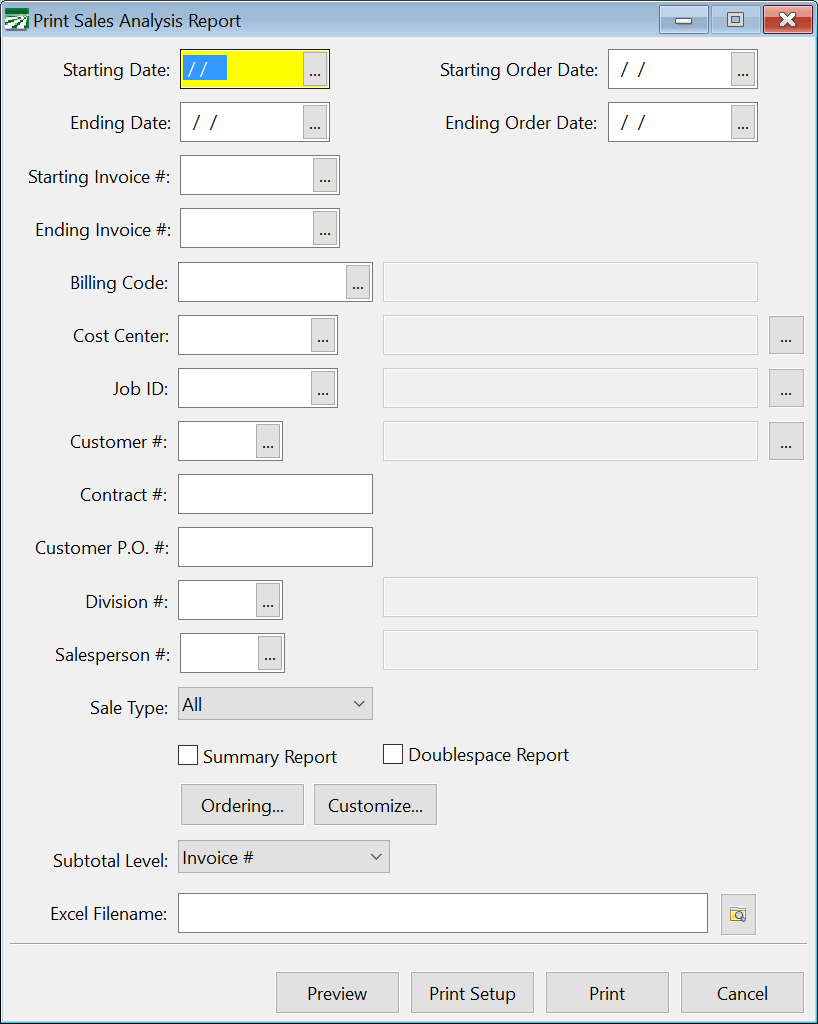818x1024 pixels.
Task: Click the Starting Invoice # lookup button
Action: pos(325,175)
